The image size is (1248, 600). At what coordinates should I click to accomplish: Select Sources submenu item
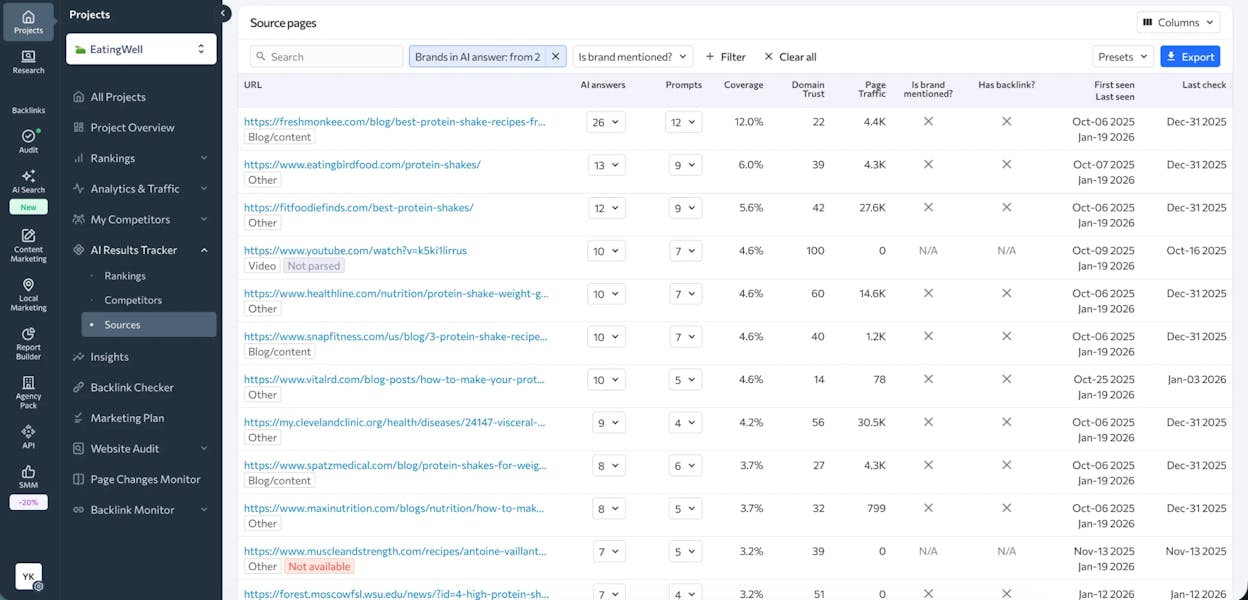coord(149,324)
